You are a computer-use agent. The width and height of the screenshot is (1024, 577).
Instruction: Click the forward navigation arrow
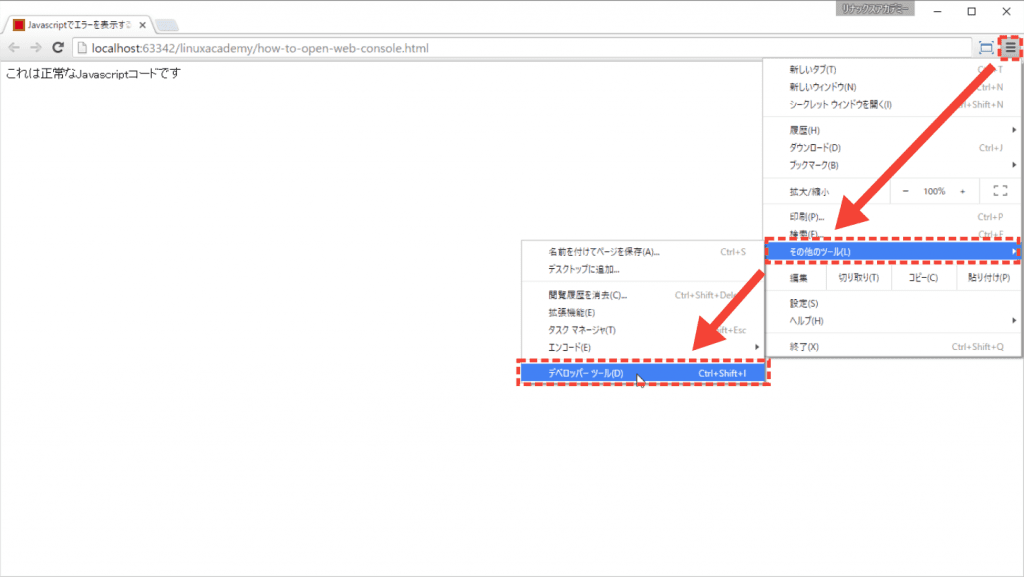[x=34, y=47]
